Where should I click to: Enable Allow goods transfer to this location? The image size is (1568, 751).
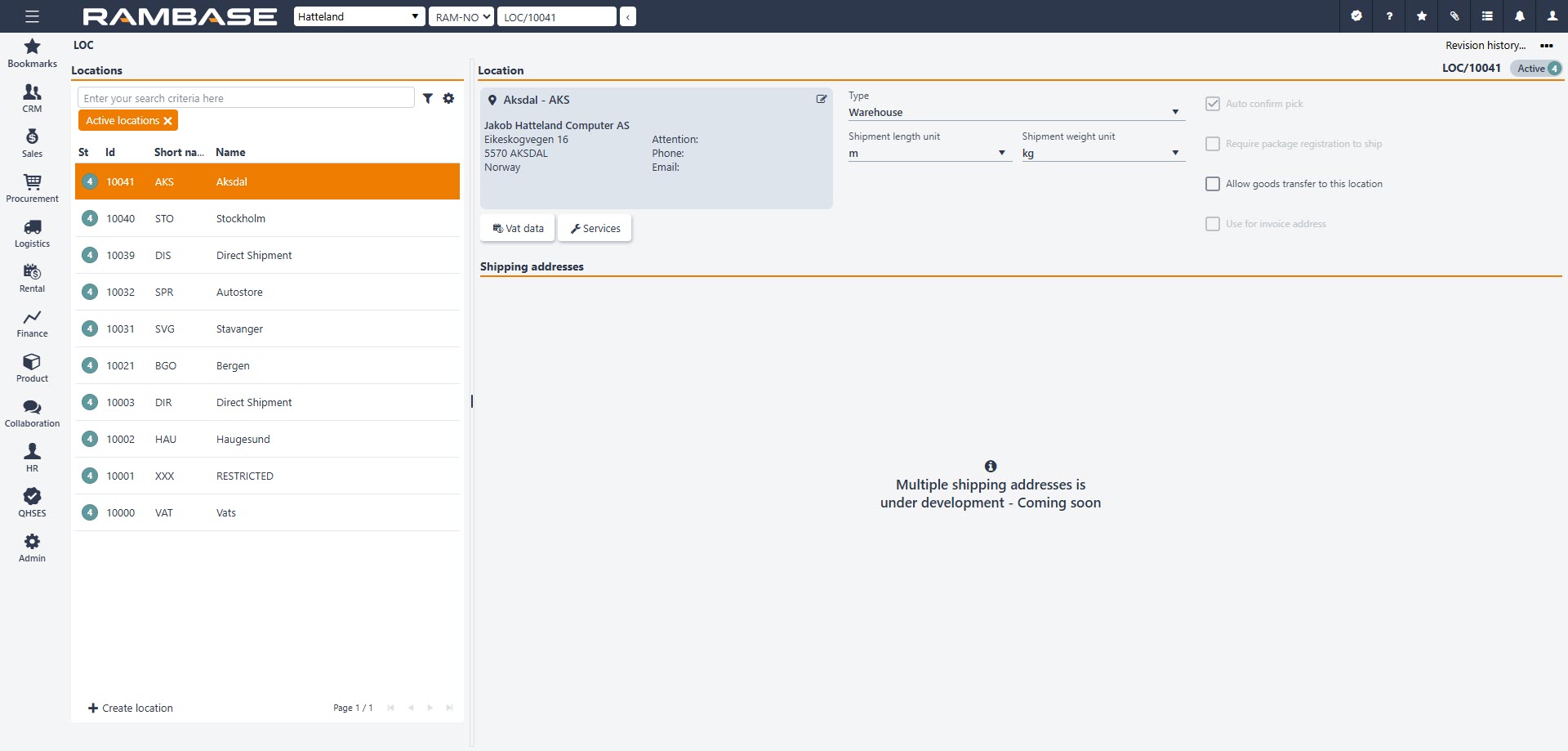(1213, 184)
